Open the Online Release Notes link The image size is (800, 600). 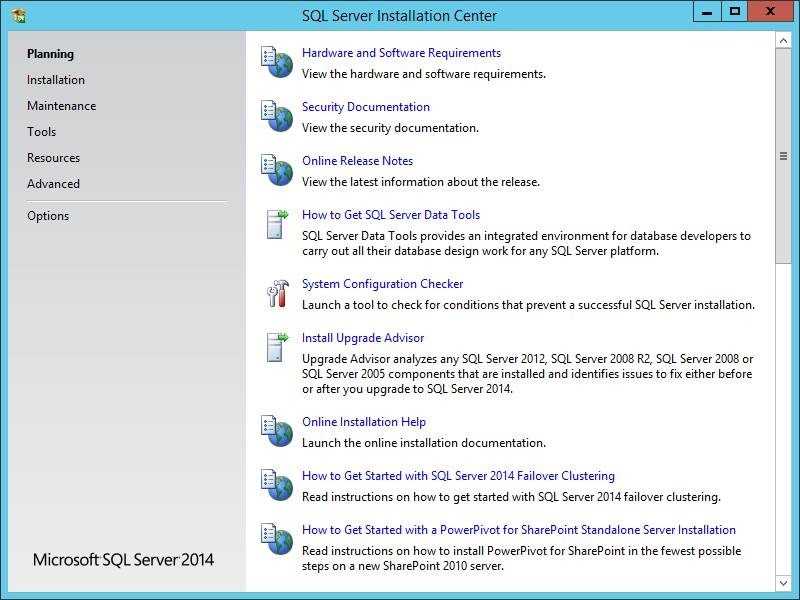coord(358,161)
